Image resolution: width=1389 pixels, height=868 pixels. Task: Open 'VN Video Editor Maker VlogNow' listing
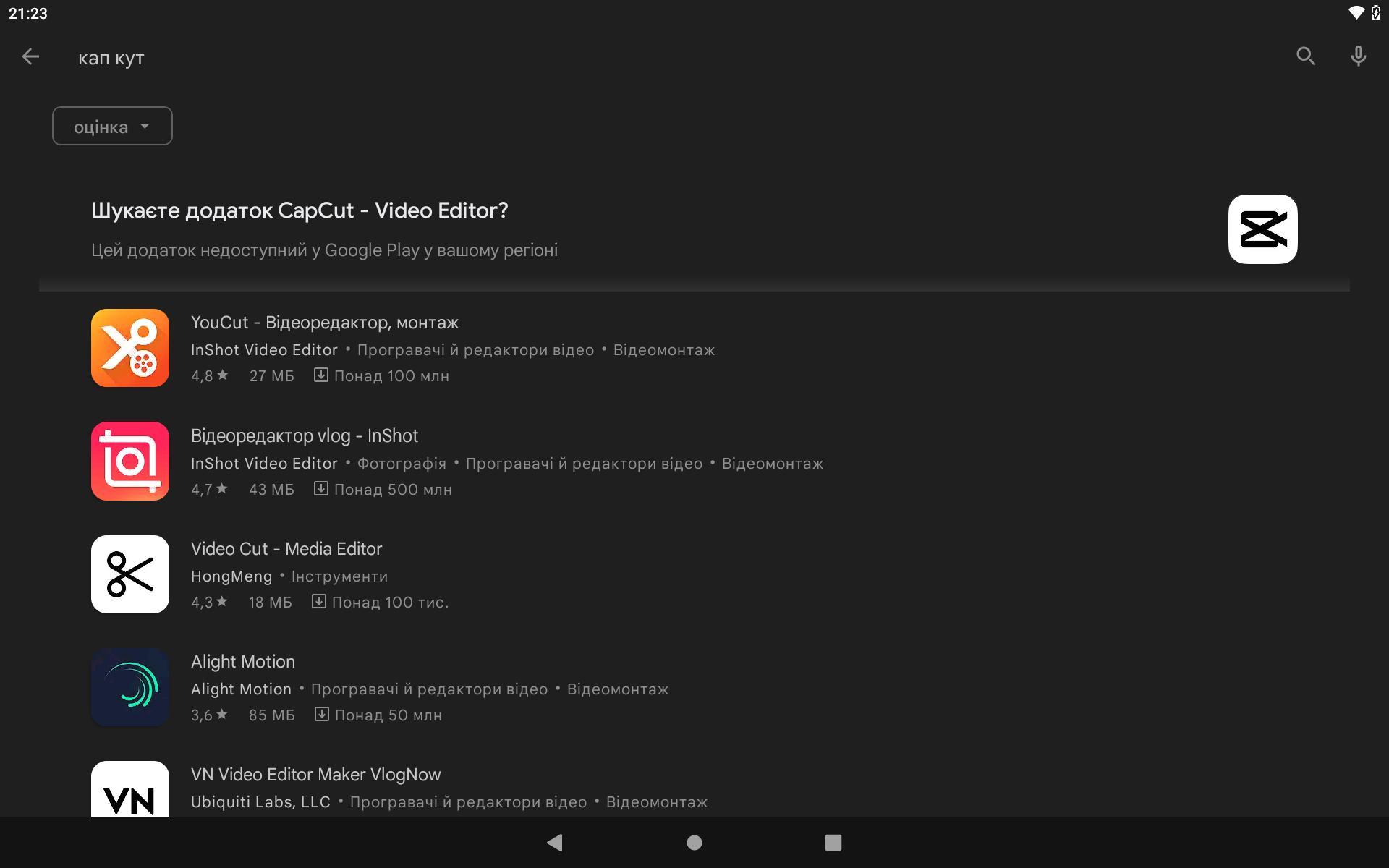(x=316, y=775)
